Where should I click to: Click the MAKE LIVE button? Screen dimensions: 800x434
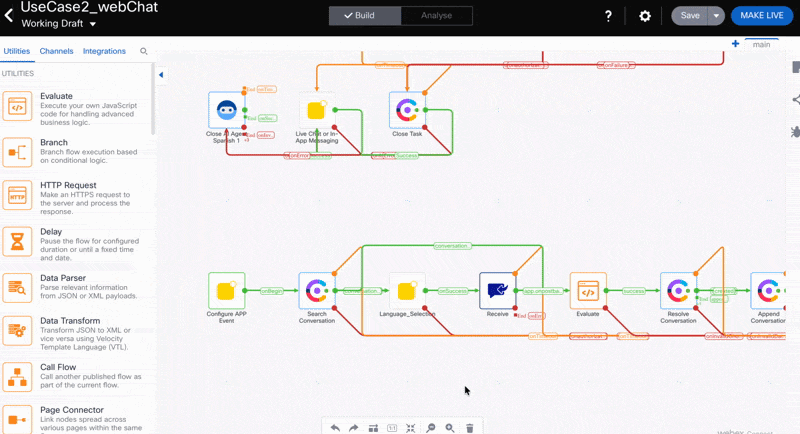pyautogui.click(x=762, y=16)
